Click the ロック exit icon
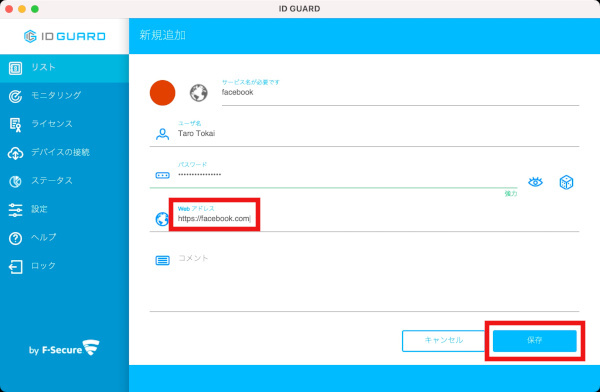This screenshot has width=600, height=392. pos(15,267)
